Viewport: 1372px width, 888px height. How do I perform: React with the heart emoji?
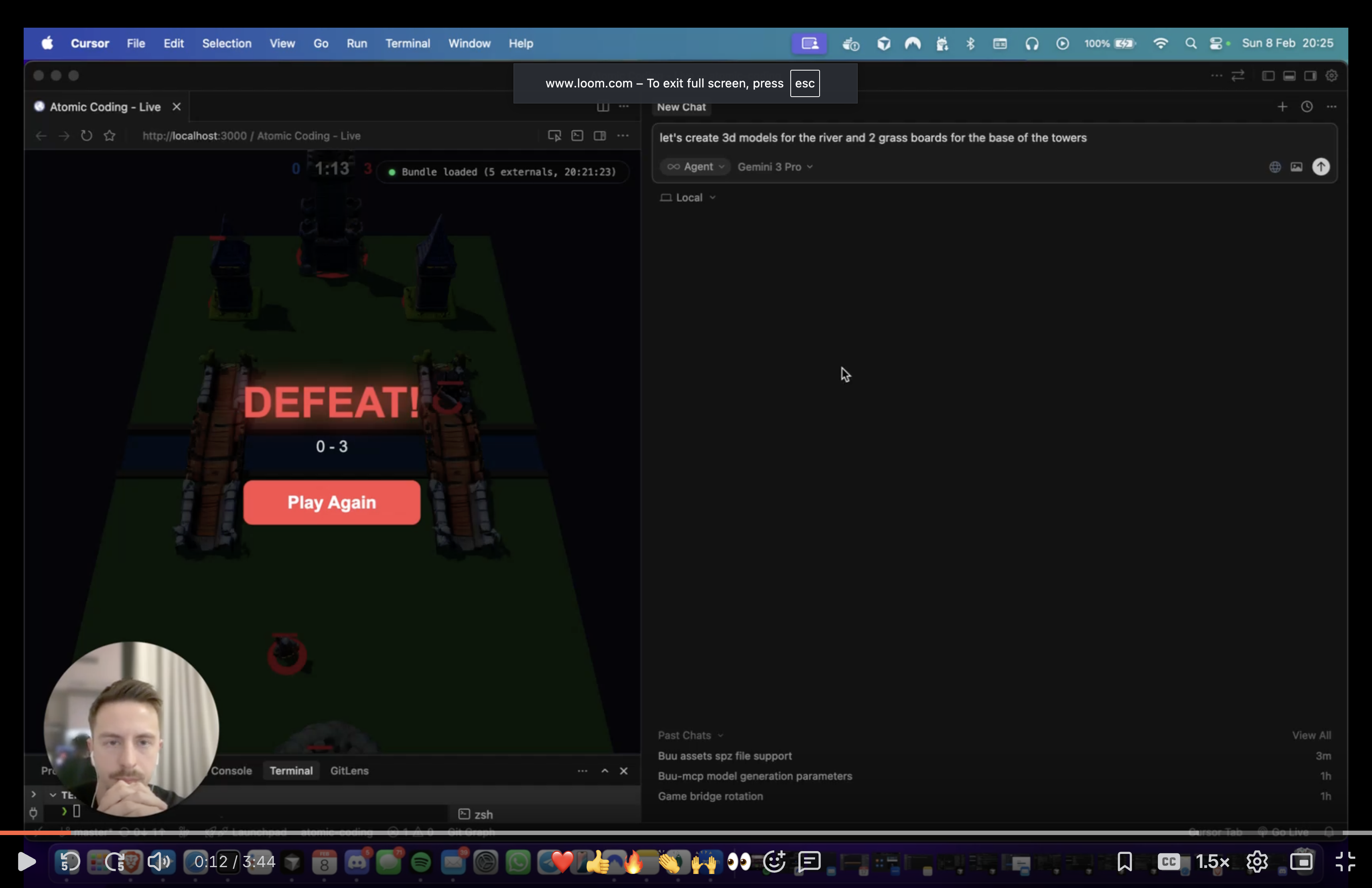pos(562,862)
